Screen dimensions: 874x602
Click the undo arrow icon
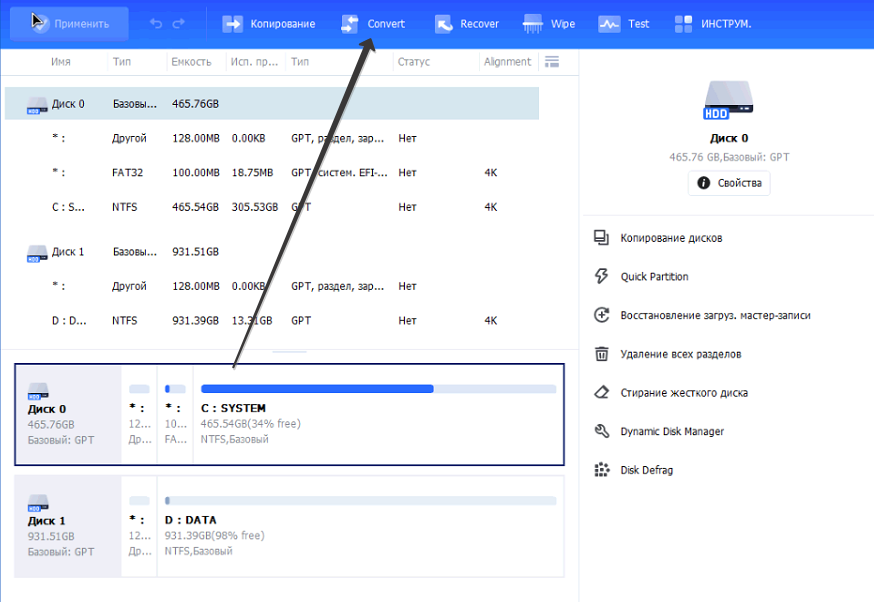pos(156,23)
